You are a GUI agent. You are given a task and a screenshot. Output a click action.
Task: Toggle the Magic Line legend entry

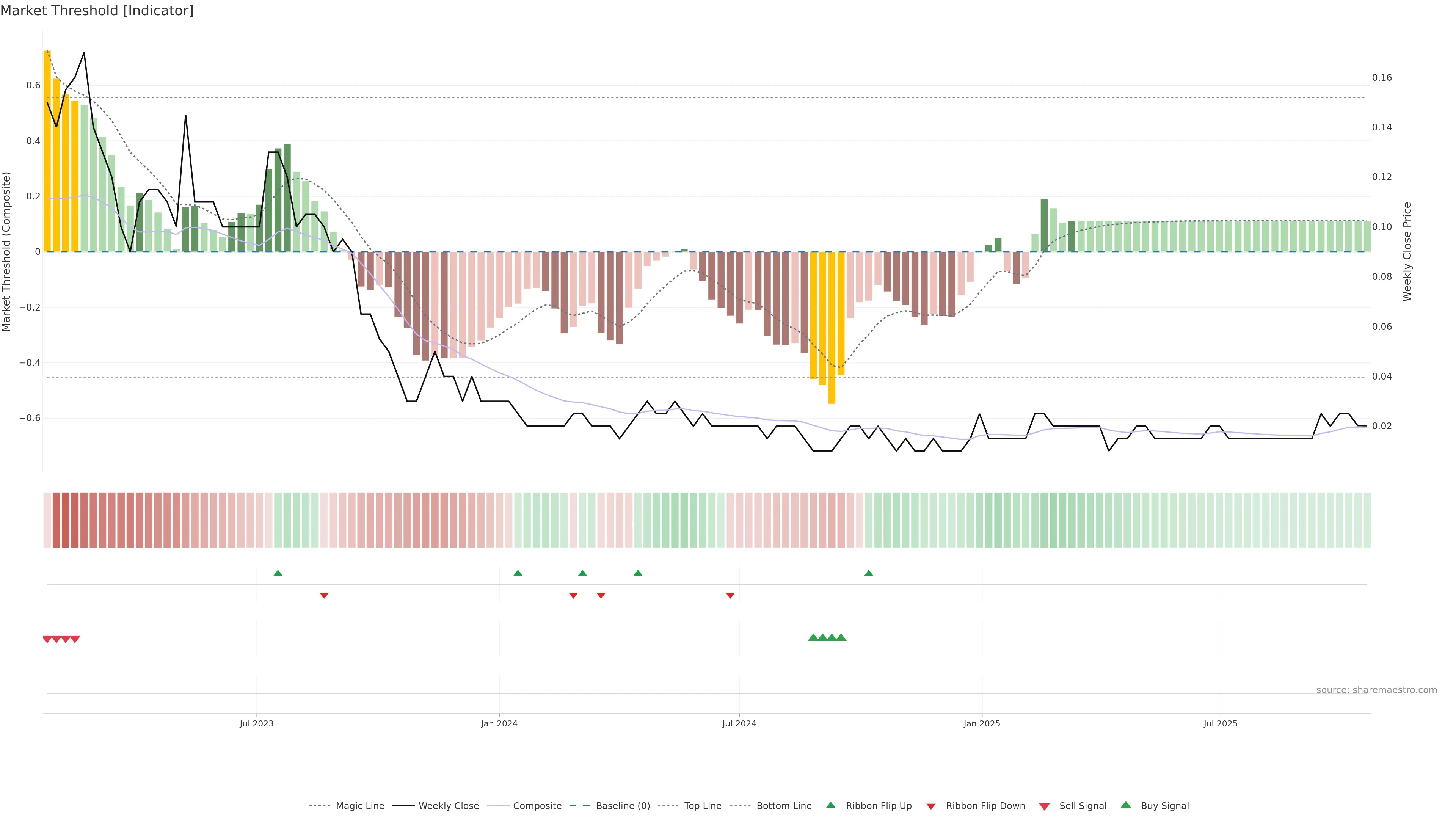(359, 806)
